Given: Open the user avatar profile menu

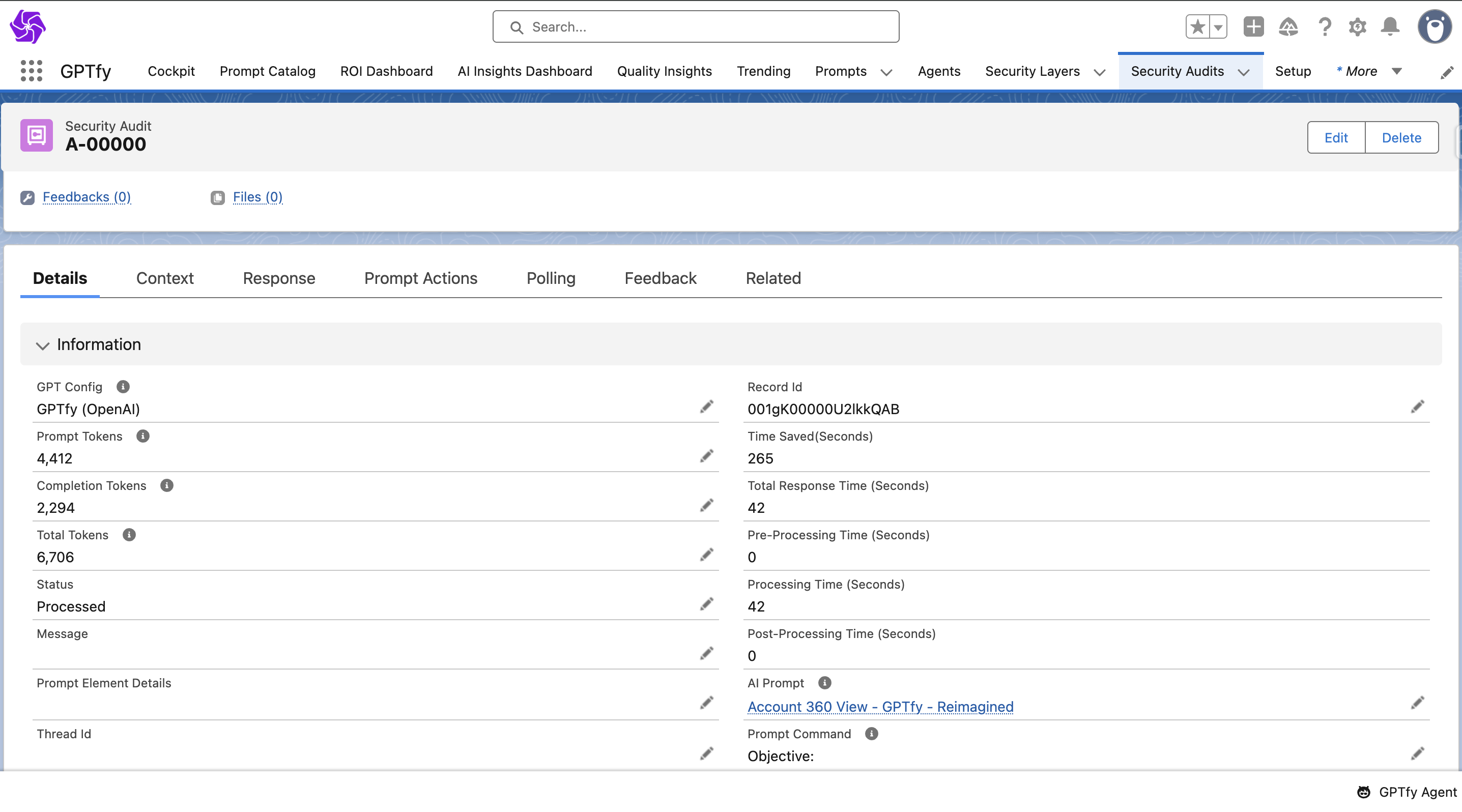Looking at the screenshot, I should pos(1434,26).
